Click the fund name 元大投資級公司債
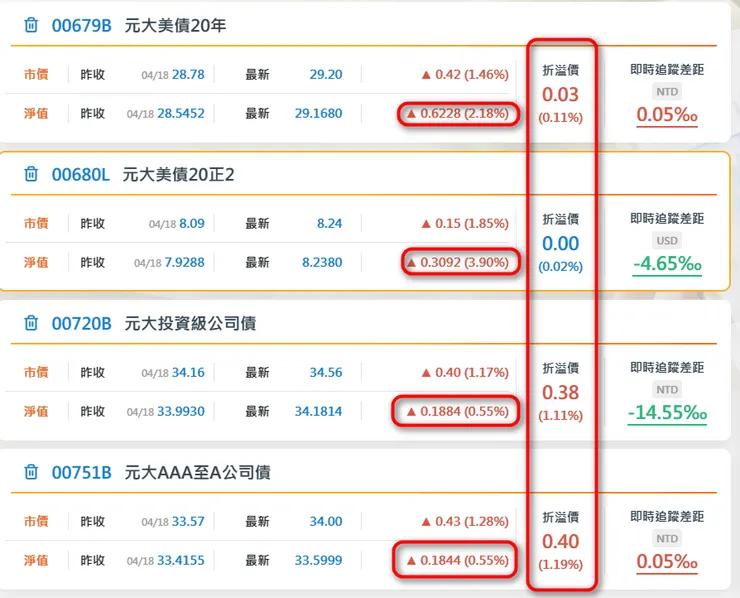The image size is (740, 598). [x=191, y=323]
